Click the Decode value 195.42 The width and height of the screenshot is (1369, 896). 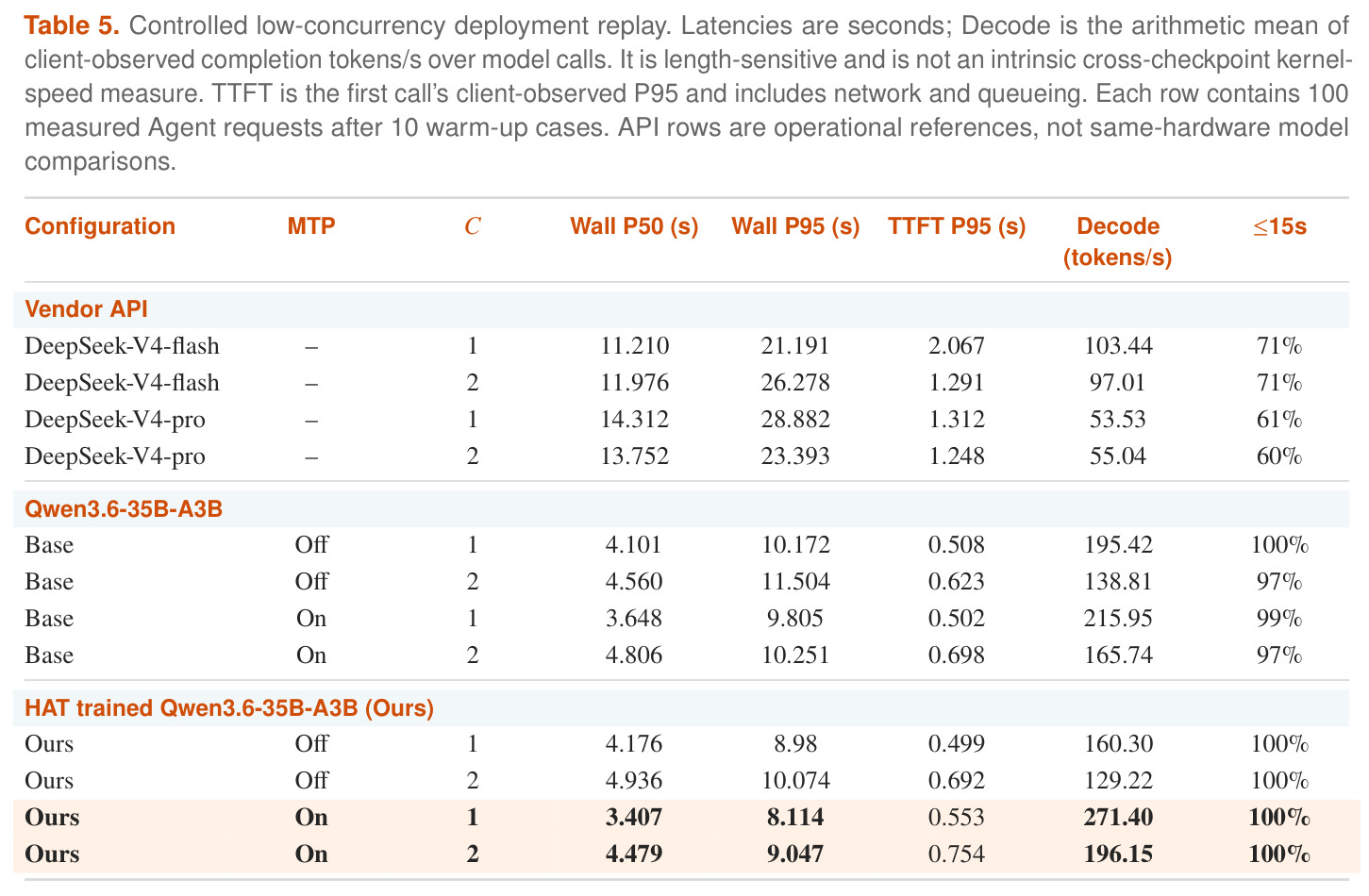1118,545
